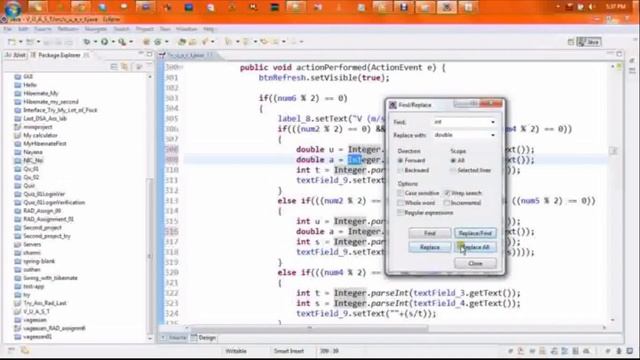Switch to the Package Explorer tab
640x360 pixels.
[x=60, y=55]
